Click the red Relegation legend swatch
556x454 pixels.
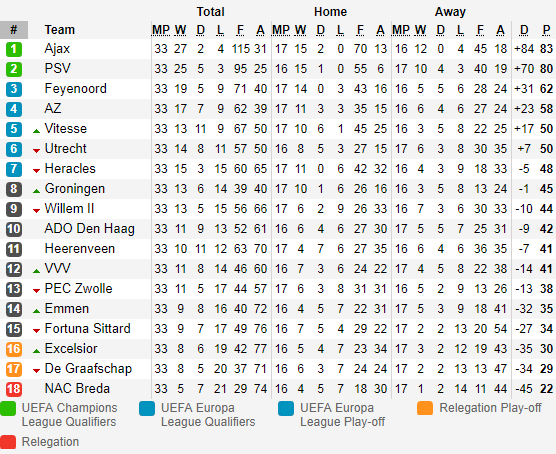coord(8,442)
